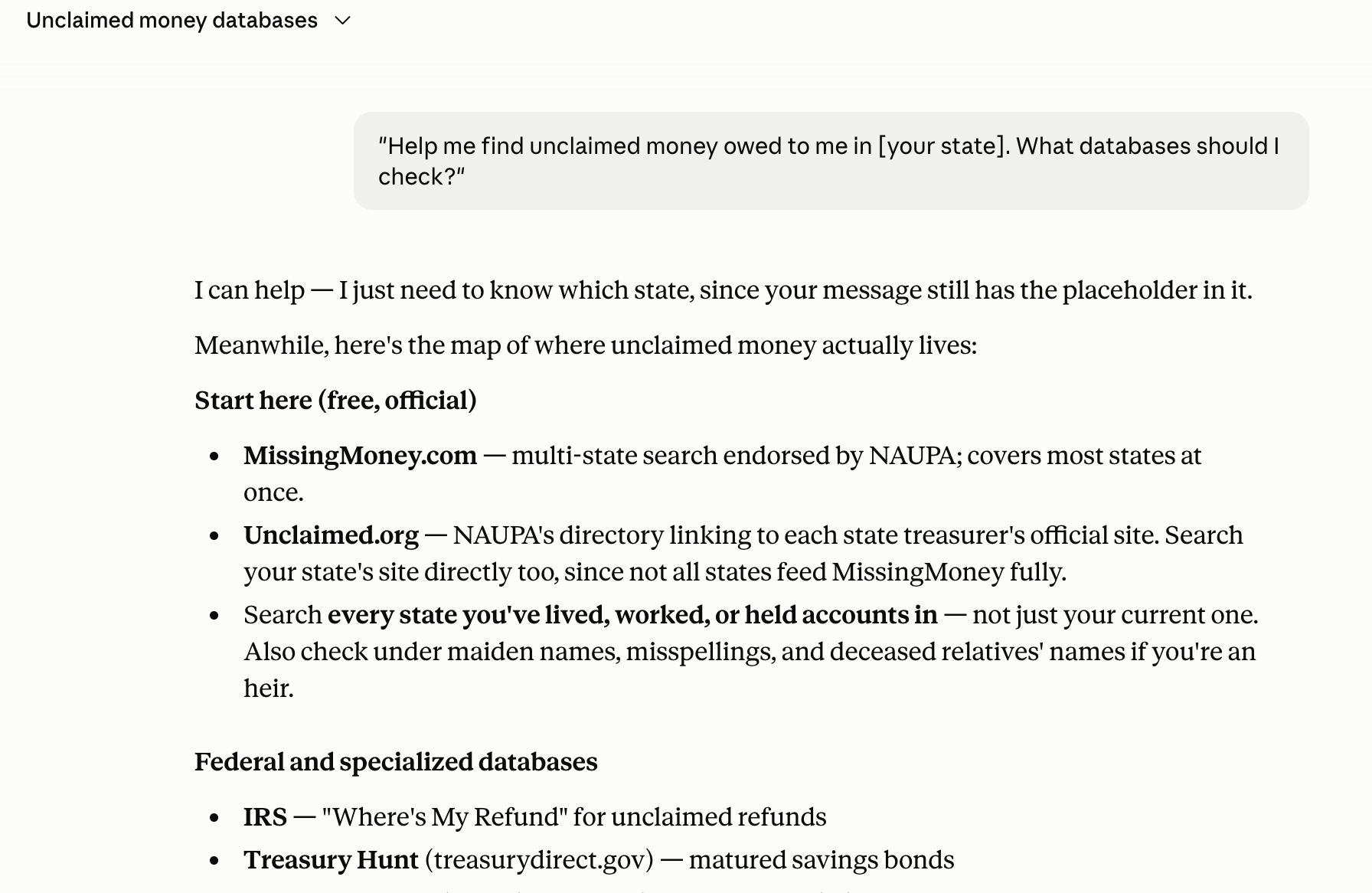Click the bold IRS bullet label
This screenshot has height=893, width=1372.
[x=265, y=817]
